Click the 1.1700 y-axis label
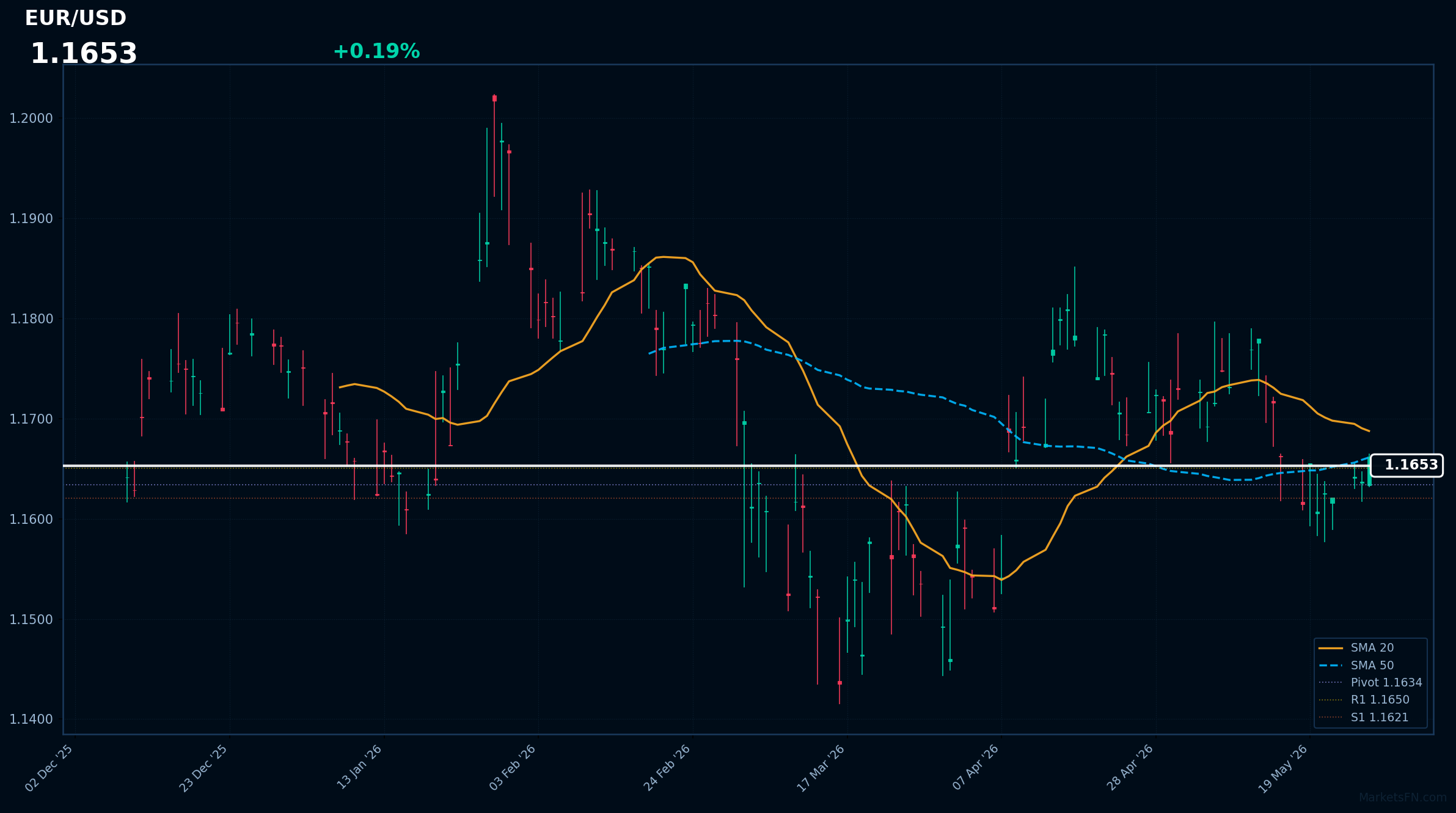 (31, 419)
